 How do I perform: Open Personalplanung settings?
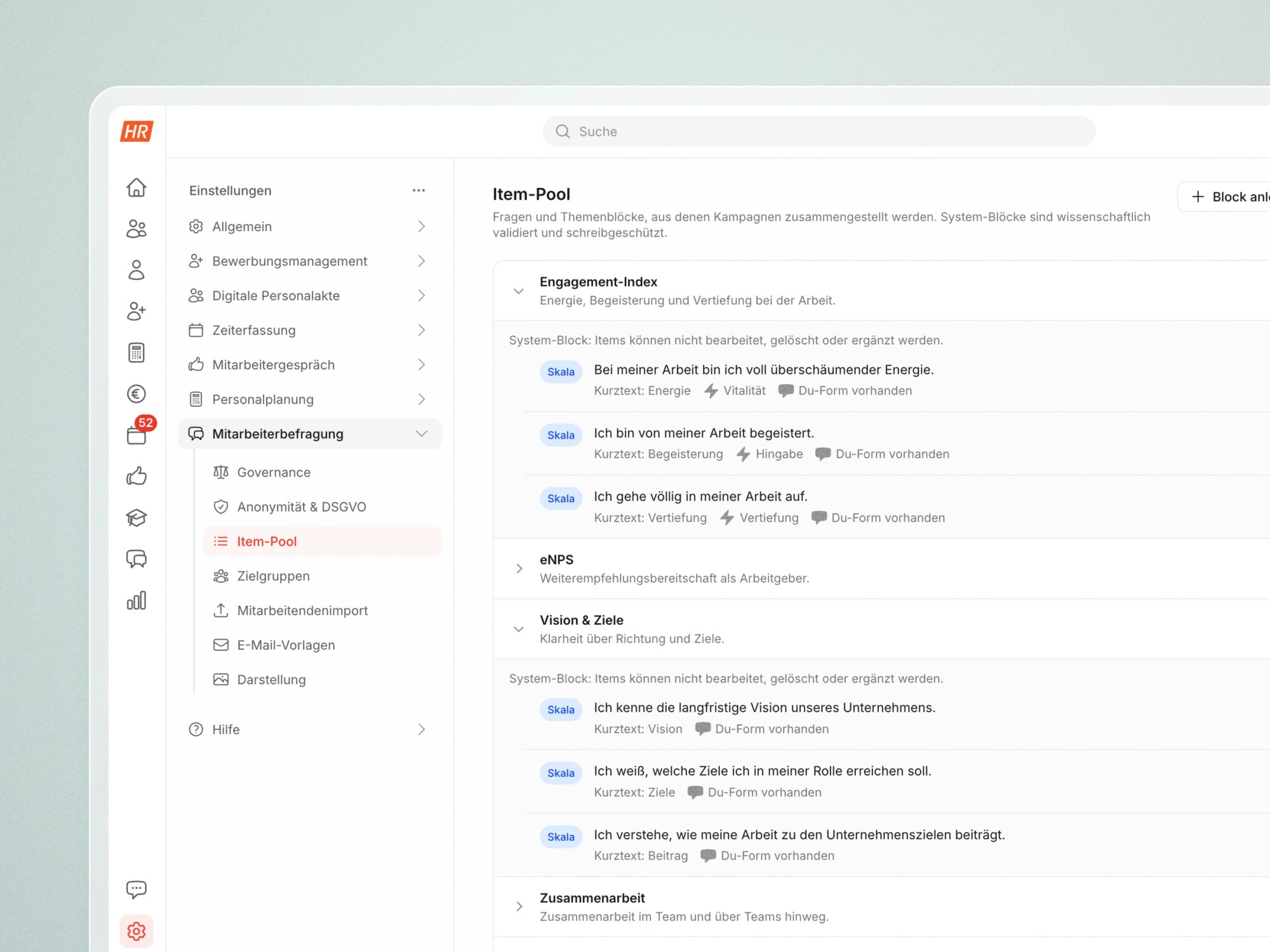click(309, 399)
